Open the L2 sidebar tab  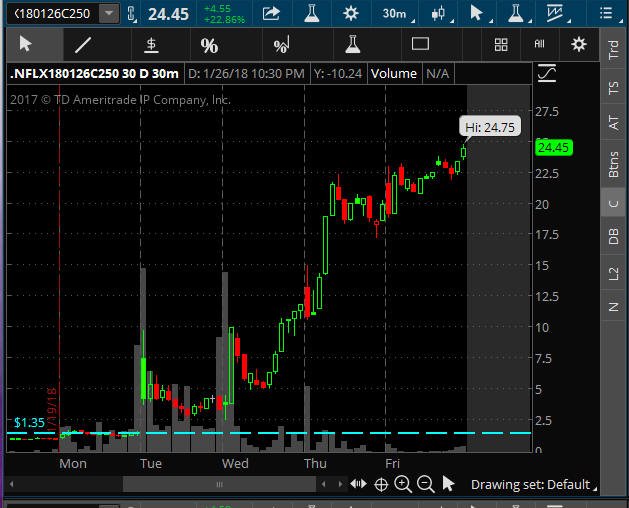[x=614, y=274]
